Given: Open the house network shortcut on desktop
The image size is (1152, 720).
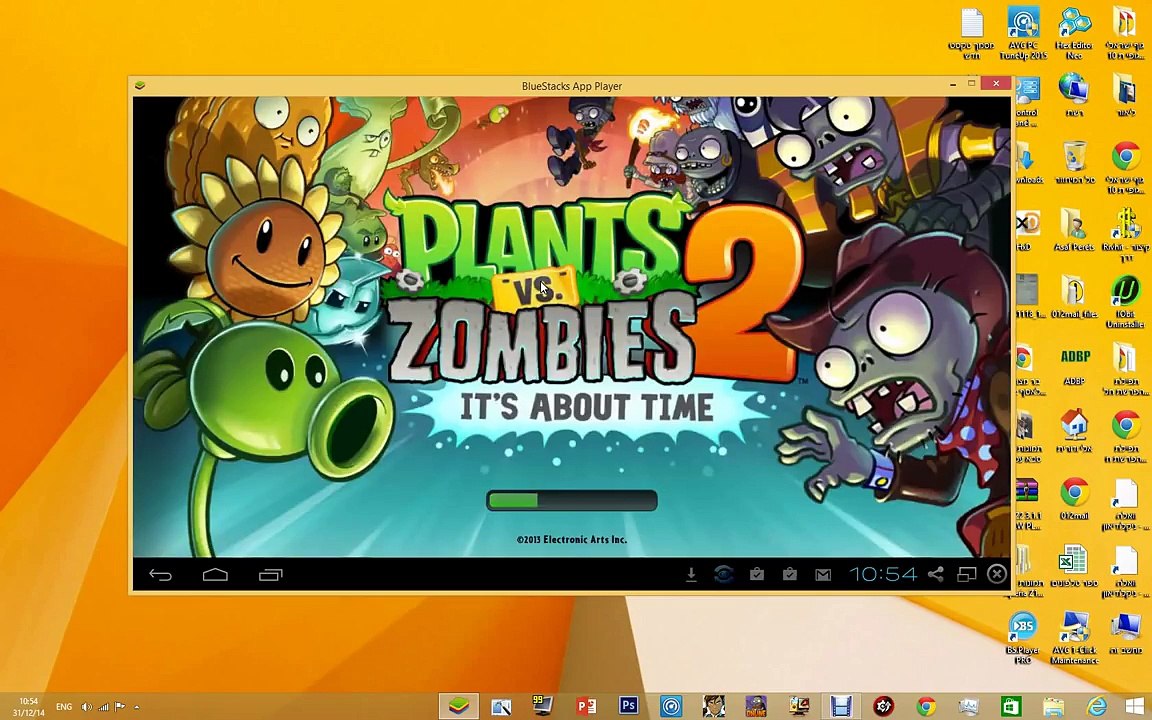Looking at the screenshot, I should click(1074, 431).
